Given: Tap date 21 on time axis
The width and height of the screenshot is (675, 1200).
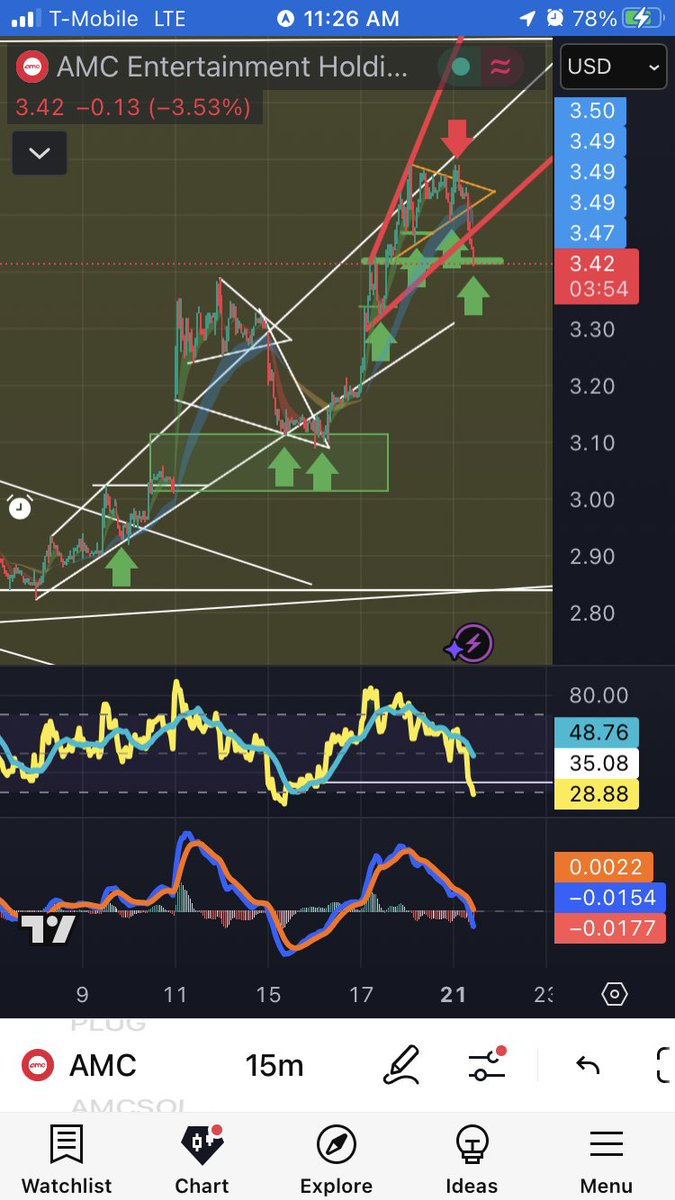Looking at the screenshot, I should point(453,994).
